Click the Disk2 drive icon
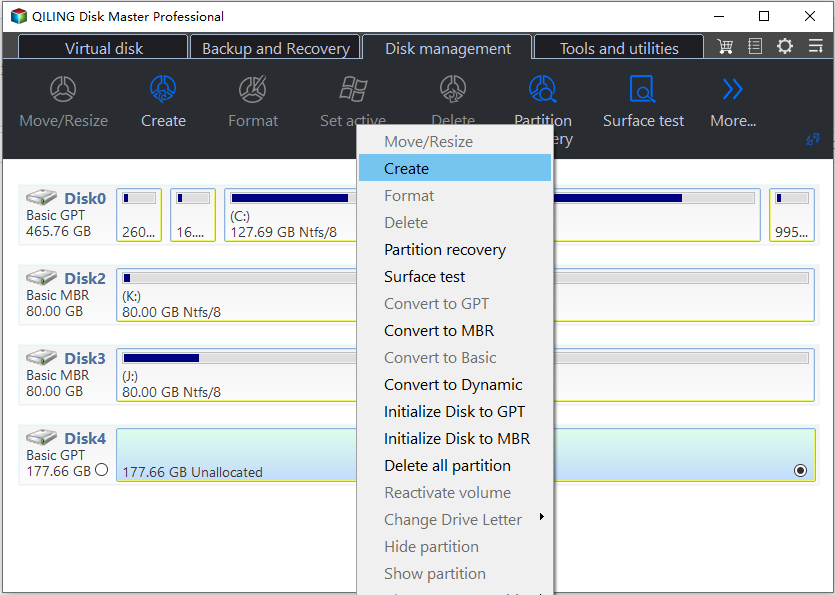The width and height of the screenshot is (835, 595). pyautogui.click(x=42, y=277)
